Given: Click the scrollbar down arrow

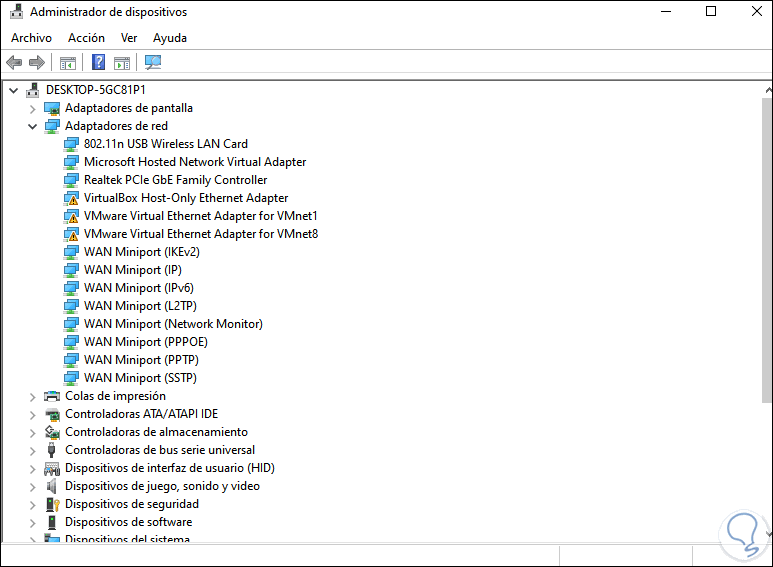Looking at the screenshot, I should pyautogui.click(x=768, y=534).
